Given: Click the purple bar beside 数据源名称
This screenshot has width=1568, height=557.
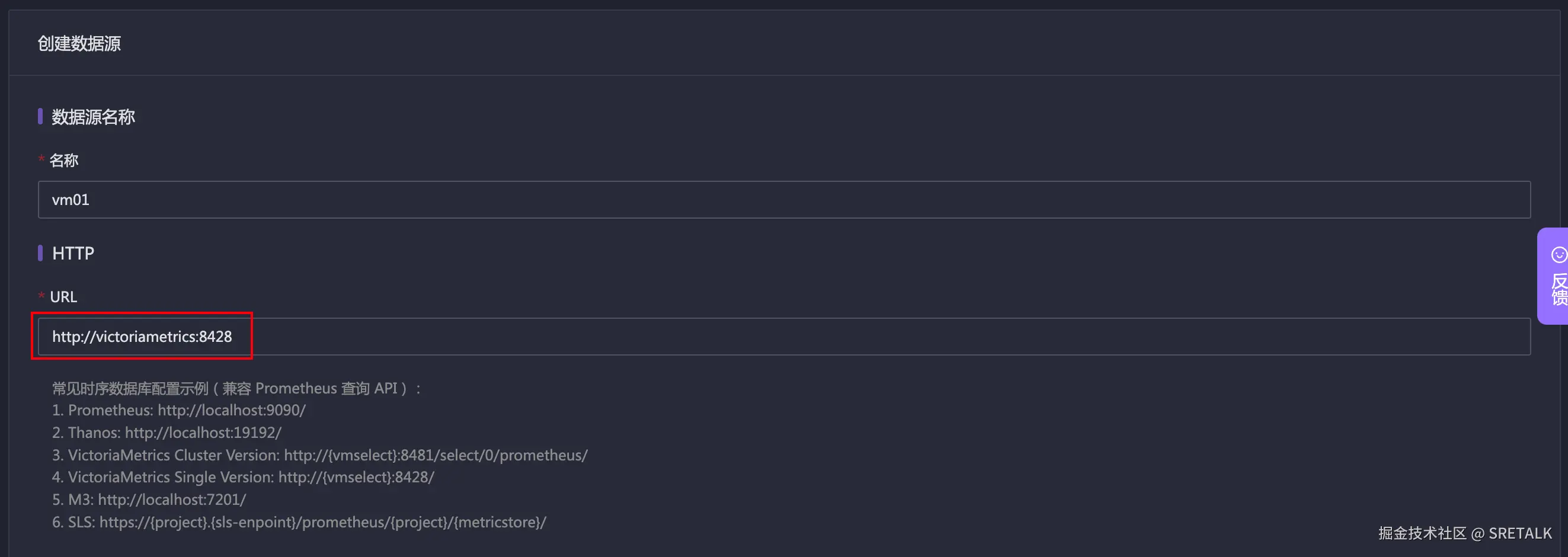Looking at the screenshot, I should 40,116.
